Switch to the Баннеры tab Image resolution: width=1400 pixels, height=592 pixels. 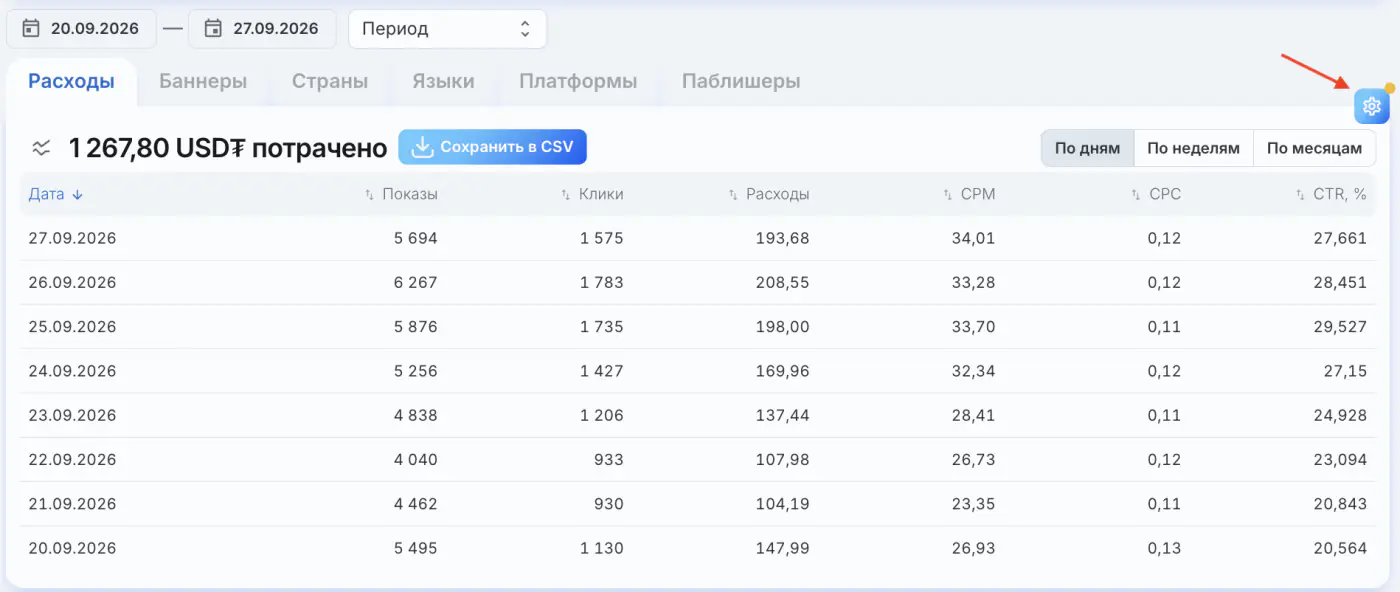point(203,81)
